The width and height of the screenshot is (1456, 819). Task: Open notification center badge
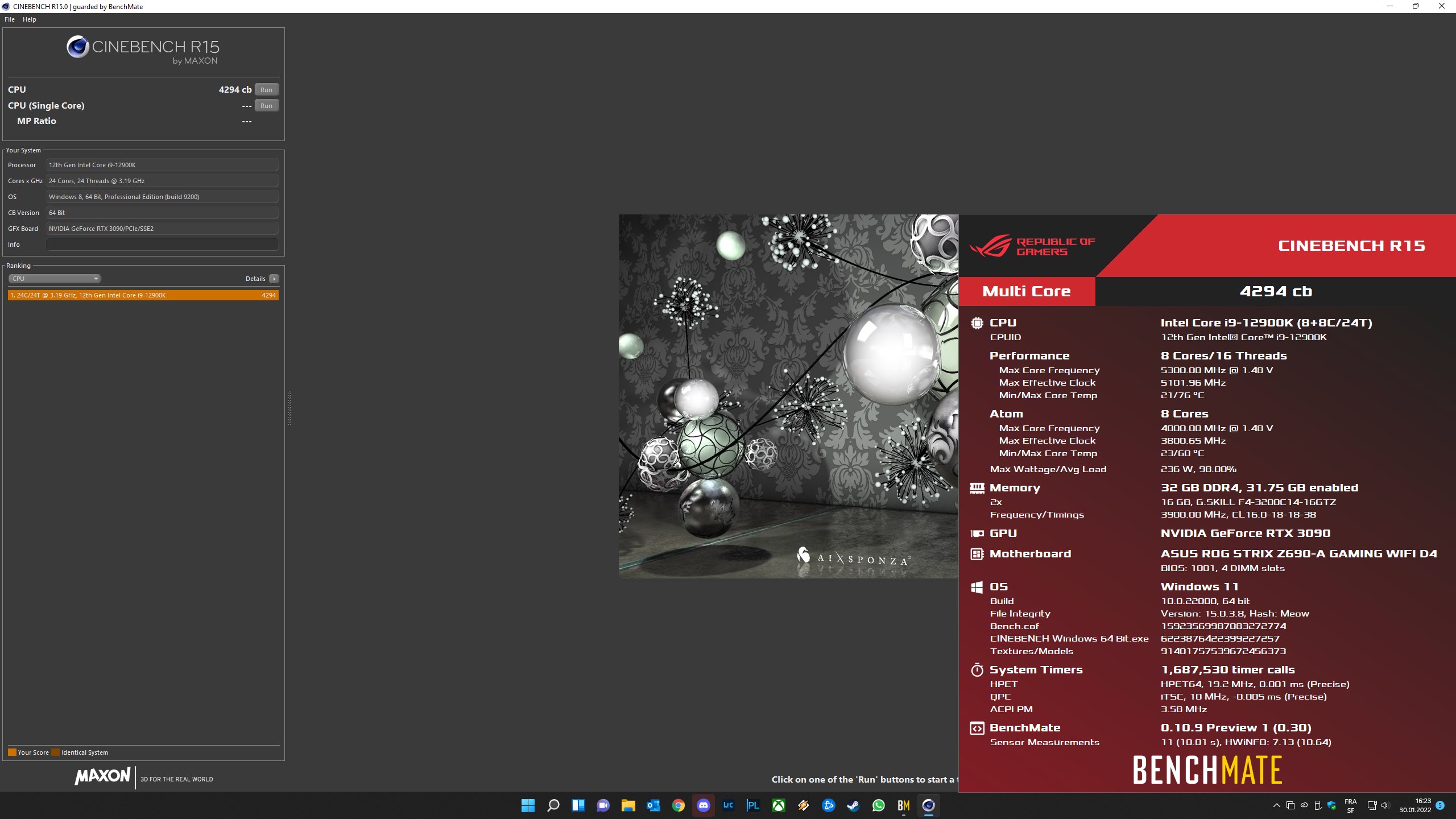click(1440, 805)
